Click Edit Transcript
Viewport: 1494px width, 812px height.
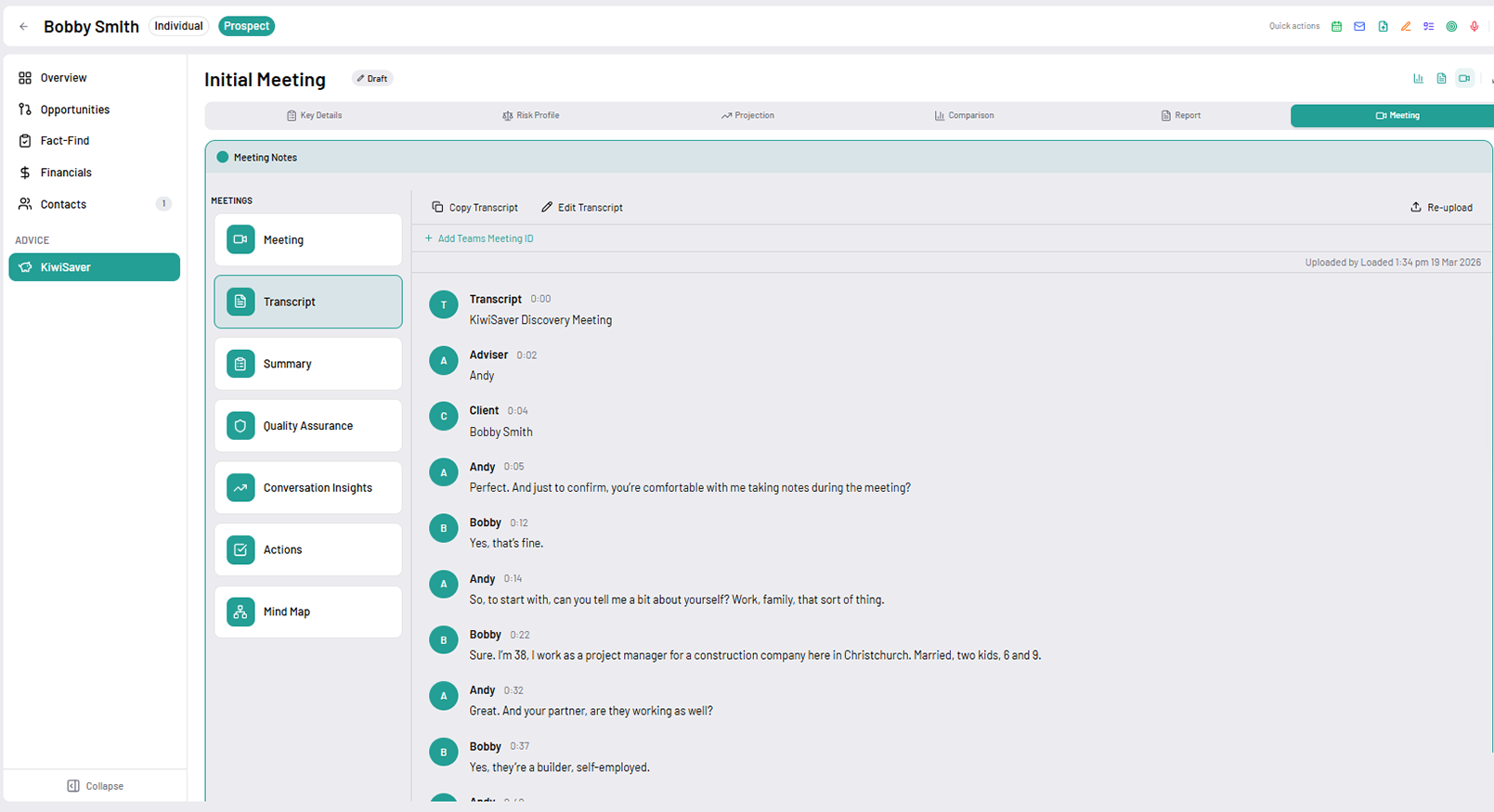point(582,207)
